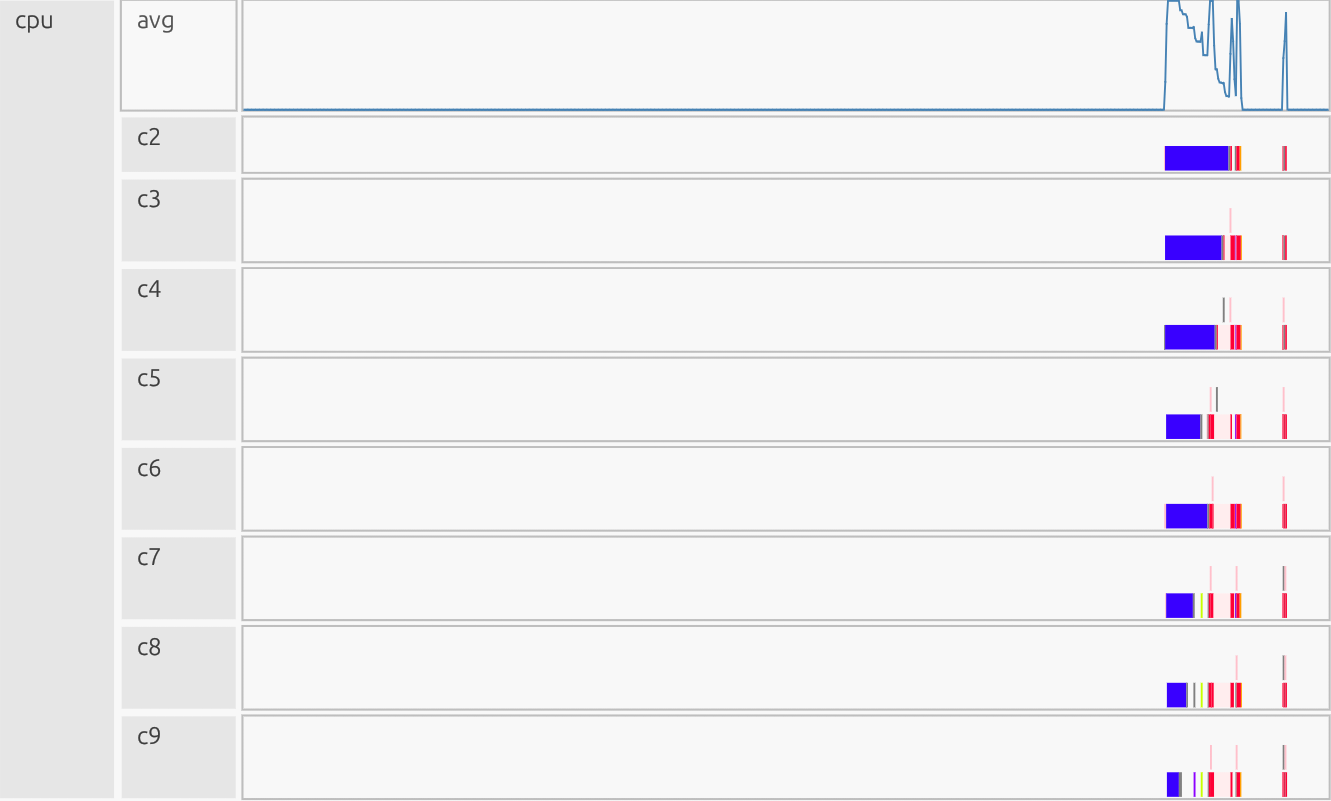Click the blue segment in c3 track
The height and width of the screenshot is (801, 1331).
1193,248
